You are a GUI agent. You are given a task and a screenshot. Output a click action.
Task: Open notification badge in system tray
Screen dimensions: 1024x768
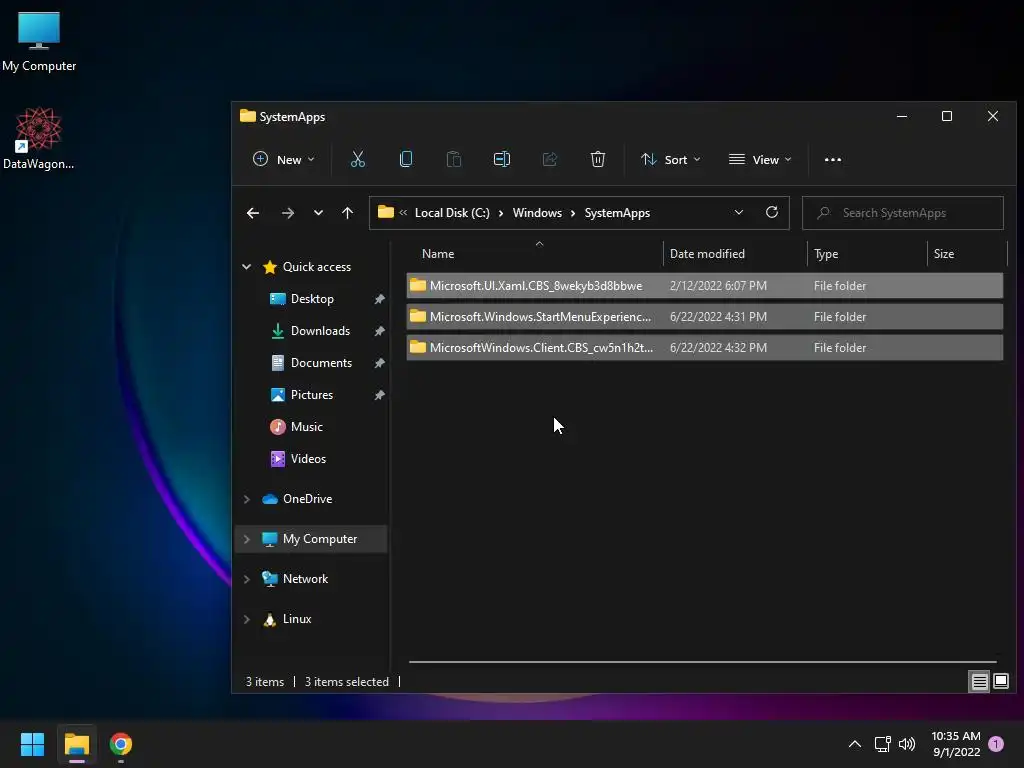click(x=996, y=744)
